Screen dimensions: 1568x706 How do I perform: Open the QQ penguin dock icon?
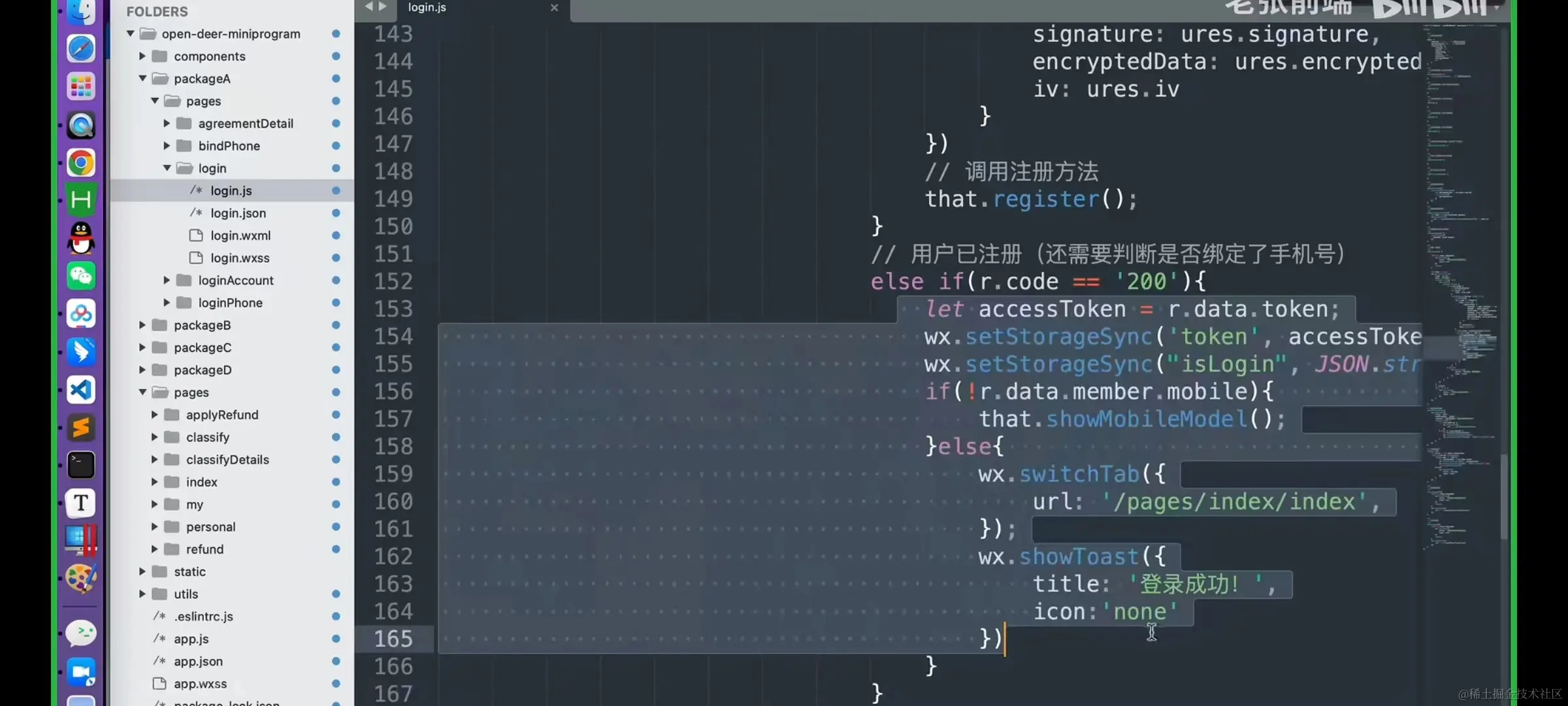click(81, 238)
